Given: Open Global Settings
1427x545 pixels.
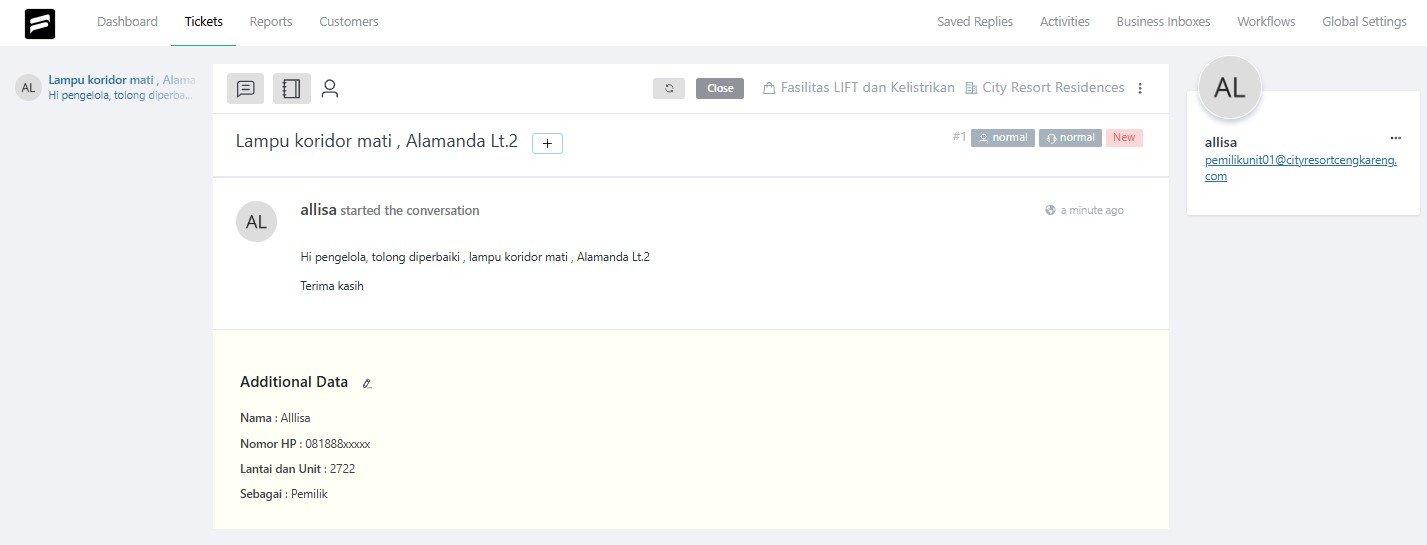Looking at the screenshot, I should pos(1364,22).
